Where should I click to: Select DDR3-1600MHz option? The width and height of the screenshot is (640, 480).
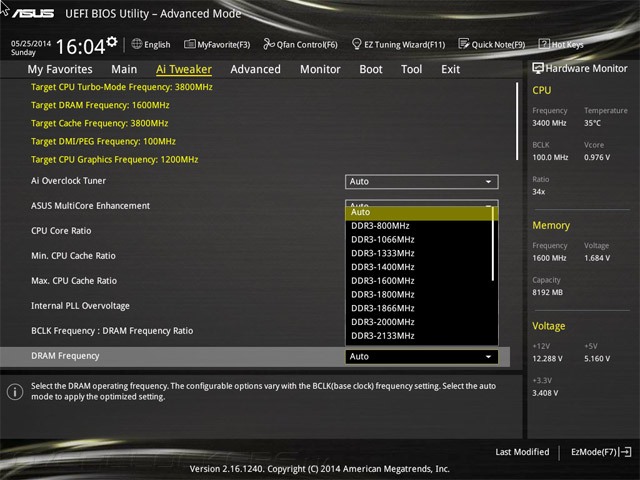(x=419, y=281)
